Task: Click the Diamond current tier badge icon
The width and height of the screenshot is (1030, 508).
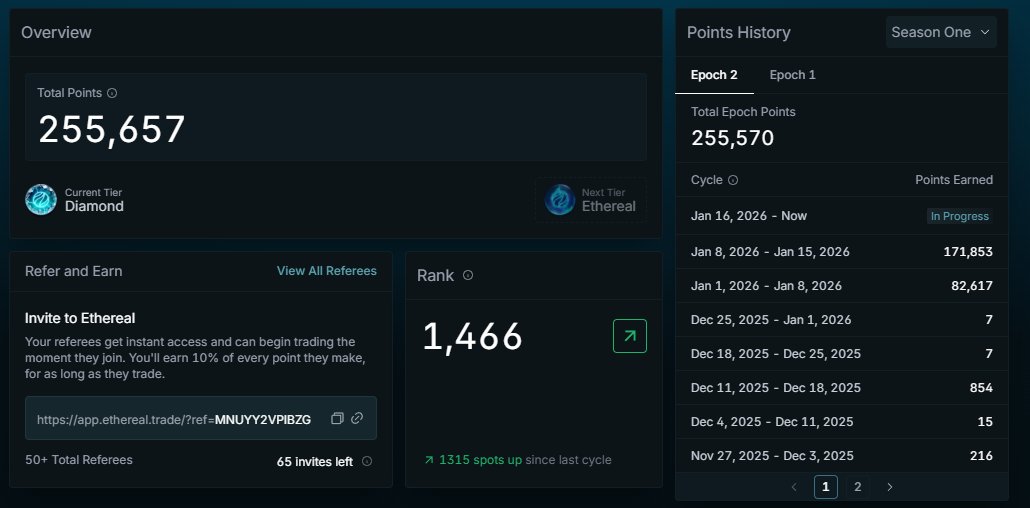Action: [x=41, y=200]
